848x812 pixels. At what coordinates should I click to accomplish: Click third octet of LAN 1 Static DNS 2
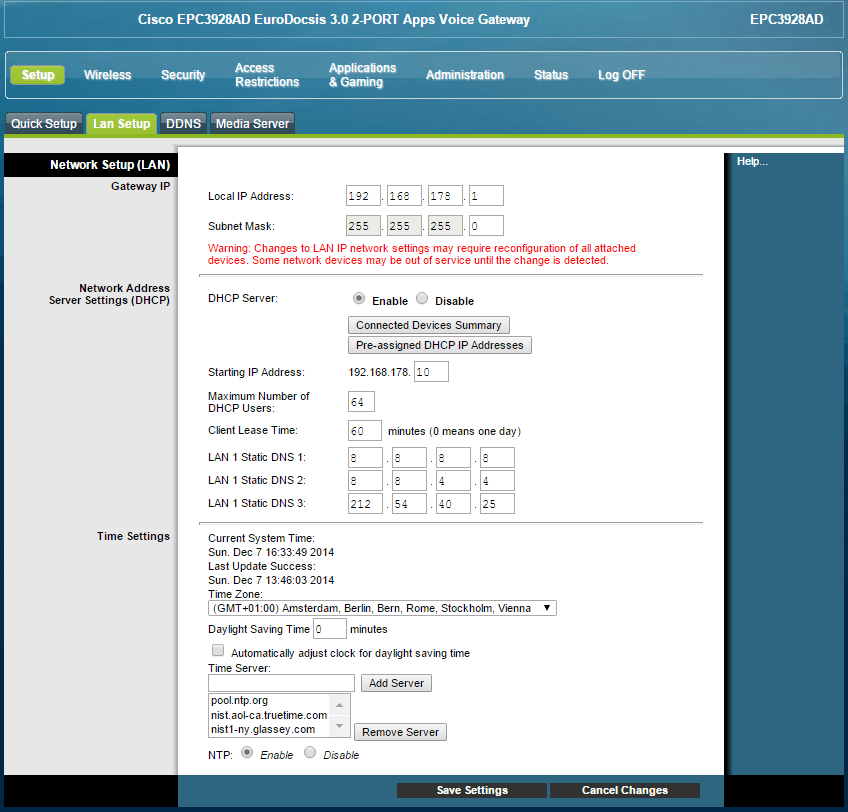pyautogui.click(x=453, y=480)
